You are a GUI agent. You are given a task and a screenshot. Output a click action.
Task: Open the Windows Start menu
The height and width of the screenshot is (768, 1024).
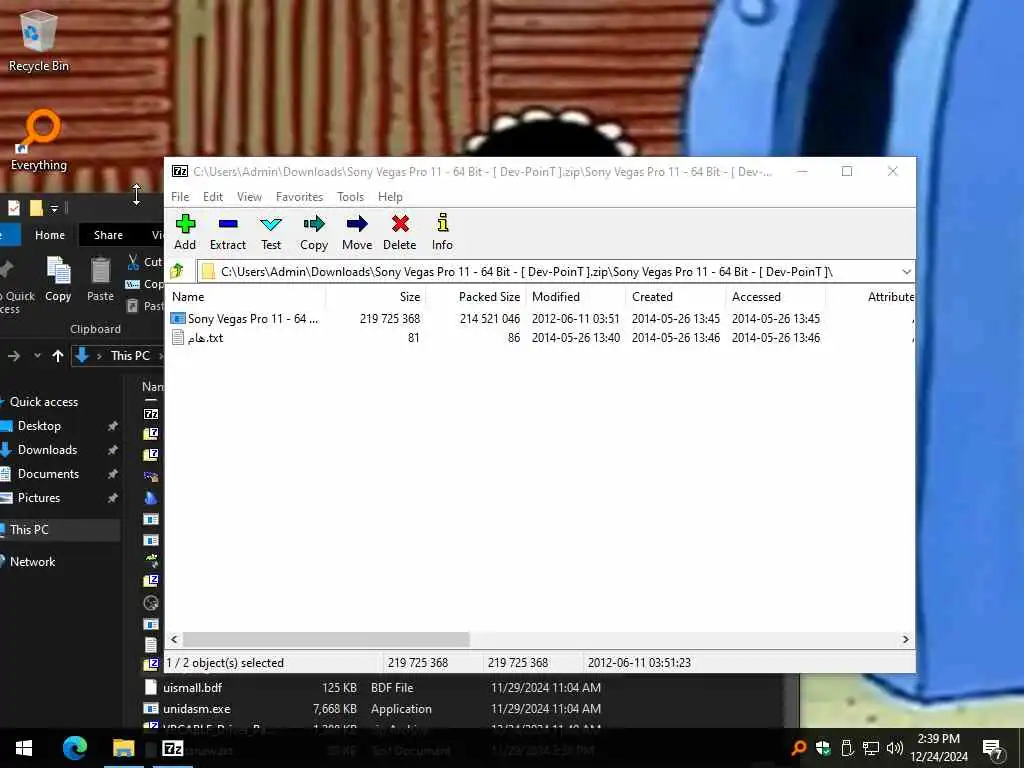point(24,748)
